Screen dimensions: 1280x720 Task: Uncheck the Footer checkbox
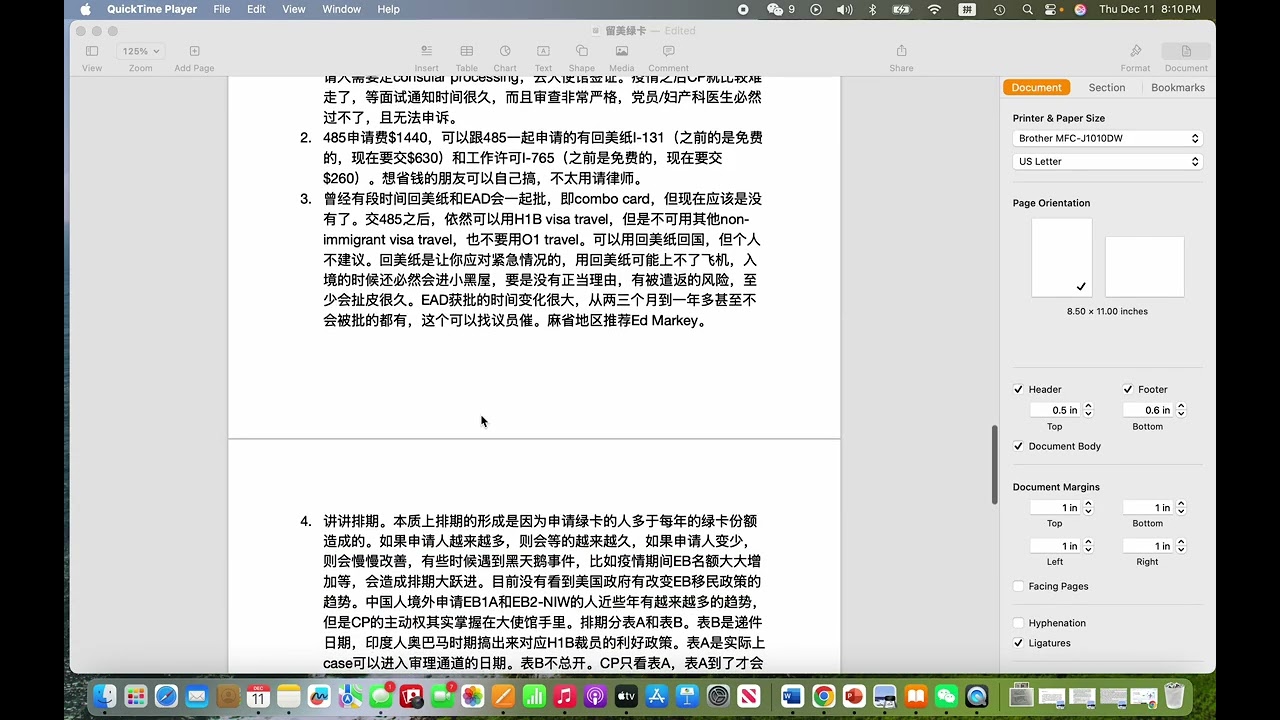click(1128, 389)
